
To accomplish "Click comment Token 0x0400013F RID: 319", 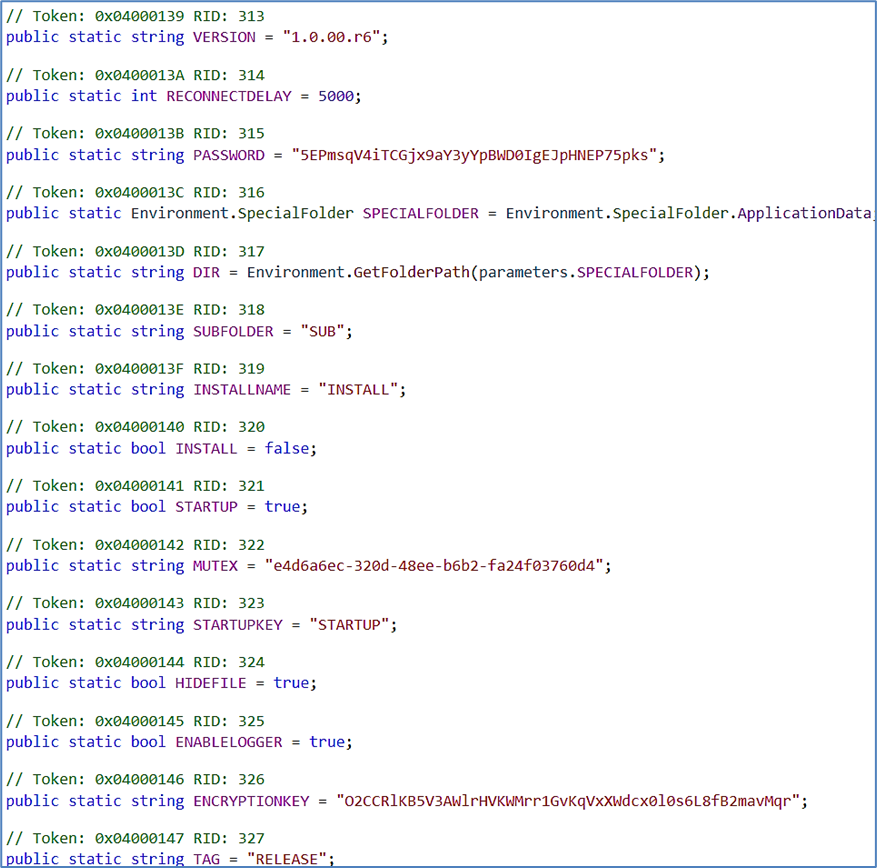I will [x=135, y=369].
